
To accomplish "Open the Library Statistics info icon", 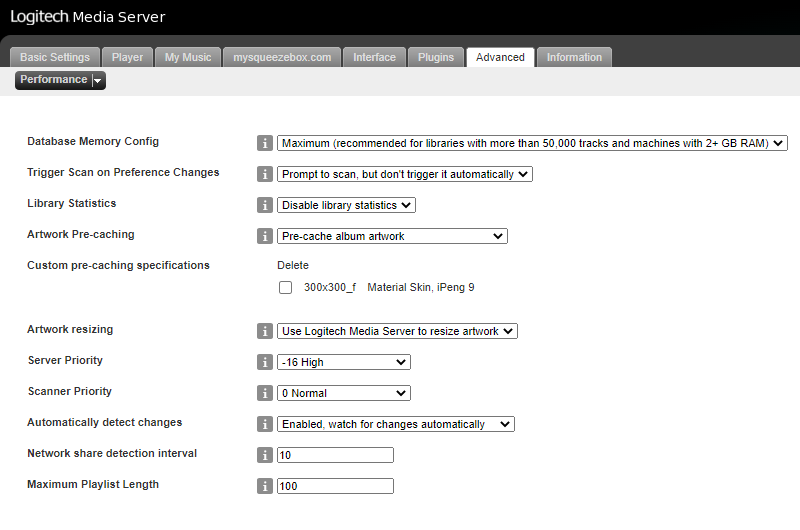I will point(264,206).
